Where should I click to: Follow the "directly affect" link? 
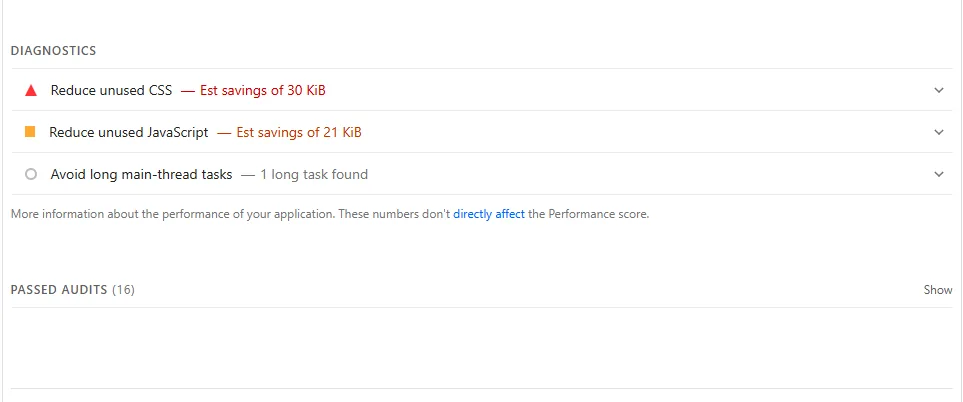pos(489,214)
